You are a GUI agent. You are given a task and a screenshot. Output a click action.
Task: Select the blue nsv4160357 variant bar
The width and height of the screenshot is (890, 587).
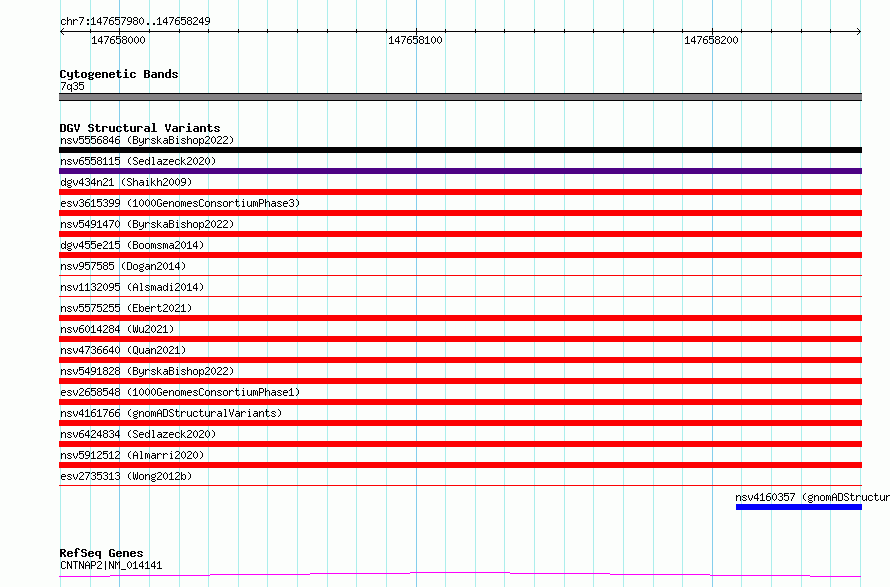pos(799,507)
